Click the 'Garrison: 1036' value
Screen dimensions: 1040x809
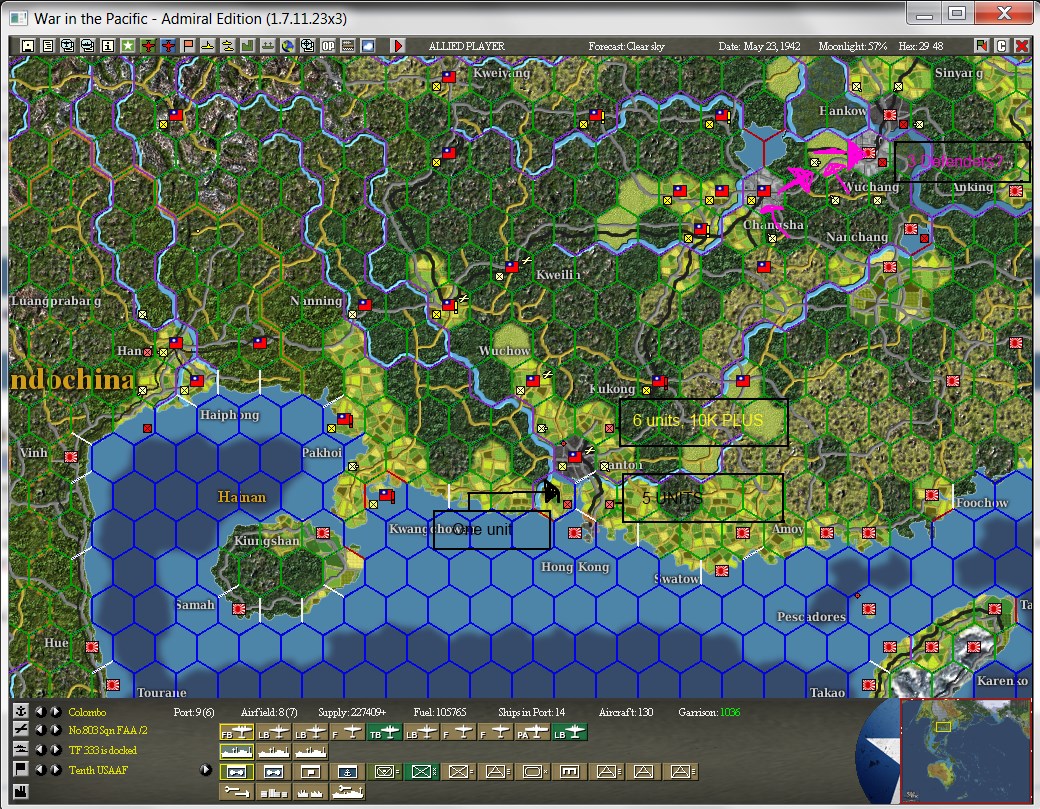(709, 712)
